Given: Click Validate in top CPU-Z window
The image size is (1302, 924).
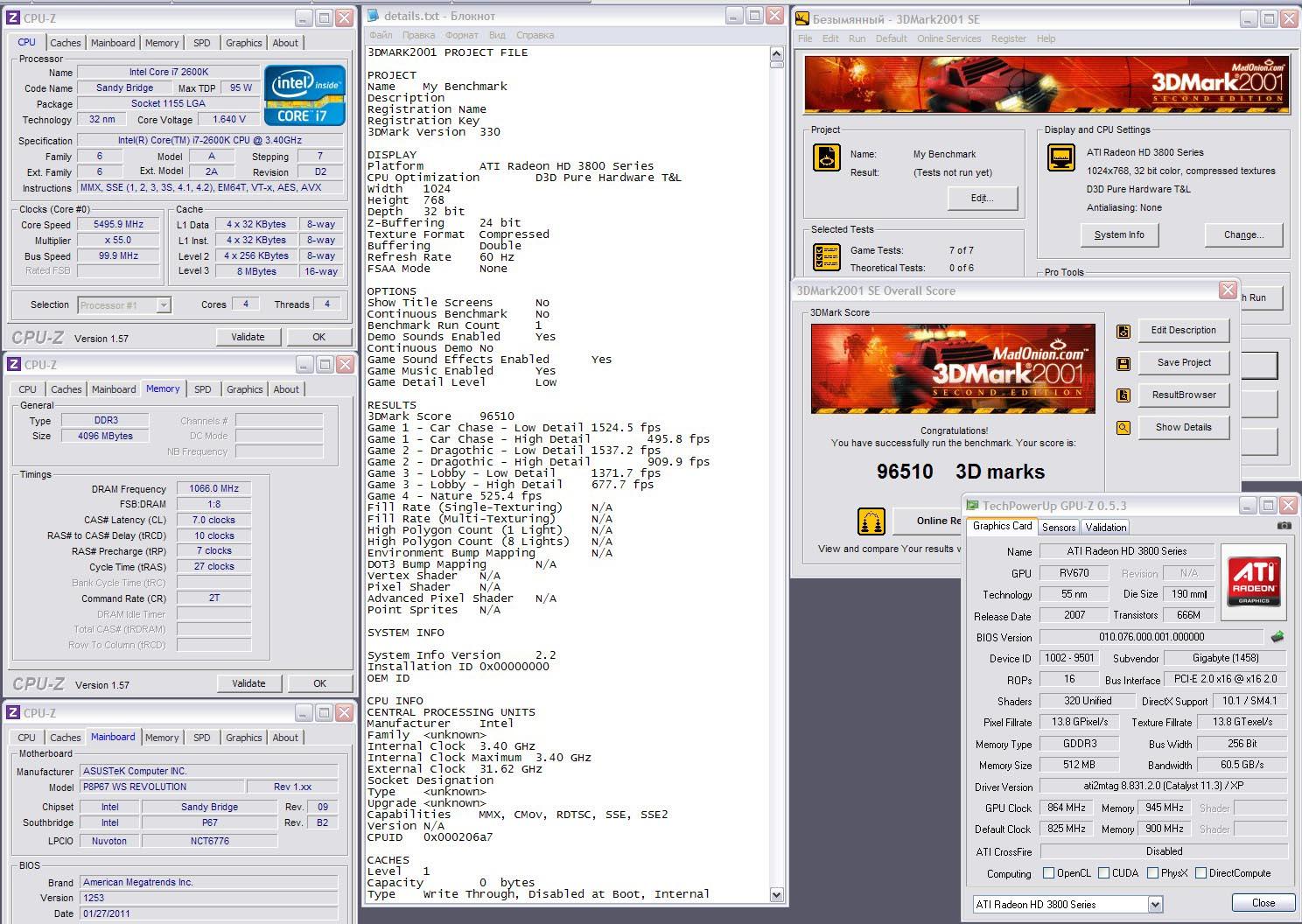Looking at the screenshot, I should (x=248, y=337).
